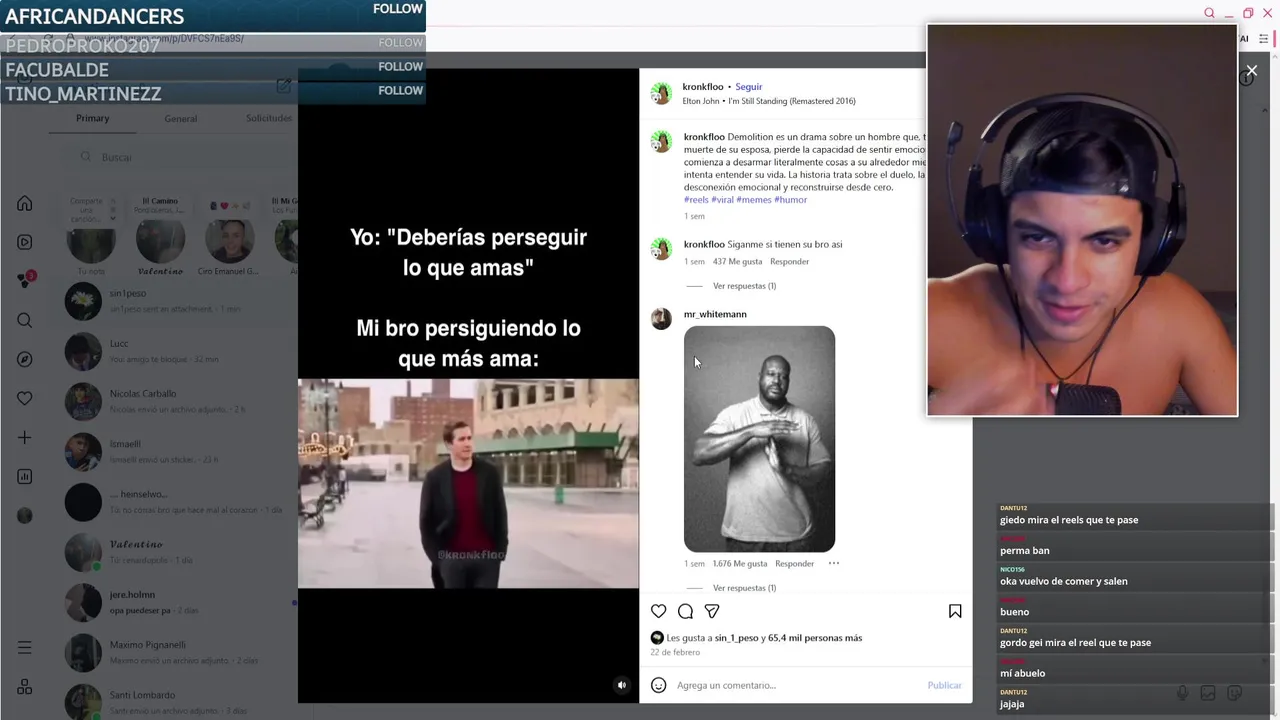Click the Agrega un comentario input field
This screenshot has height=720, width=1280.
coord(797,685)
